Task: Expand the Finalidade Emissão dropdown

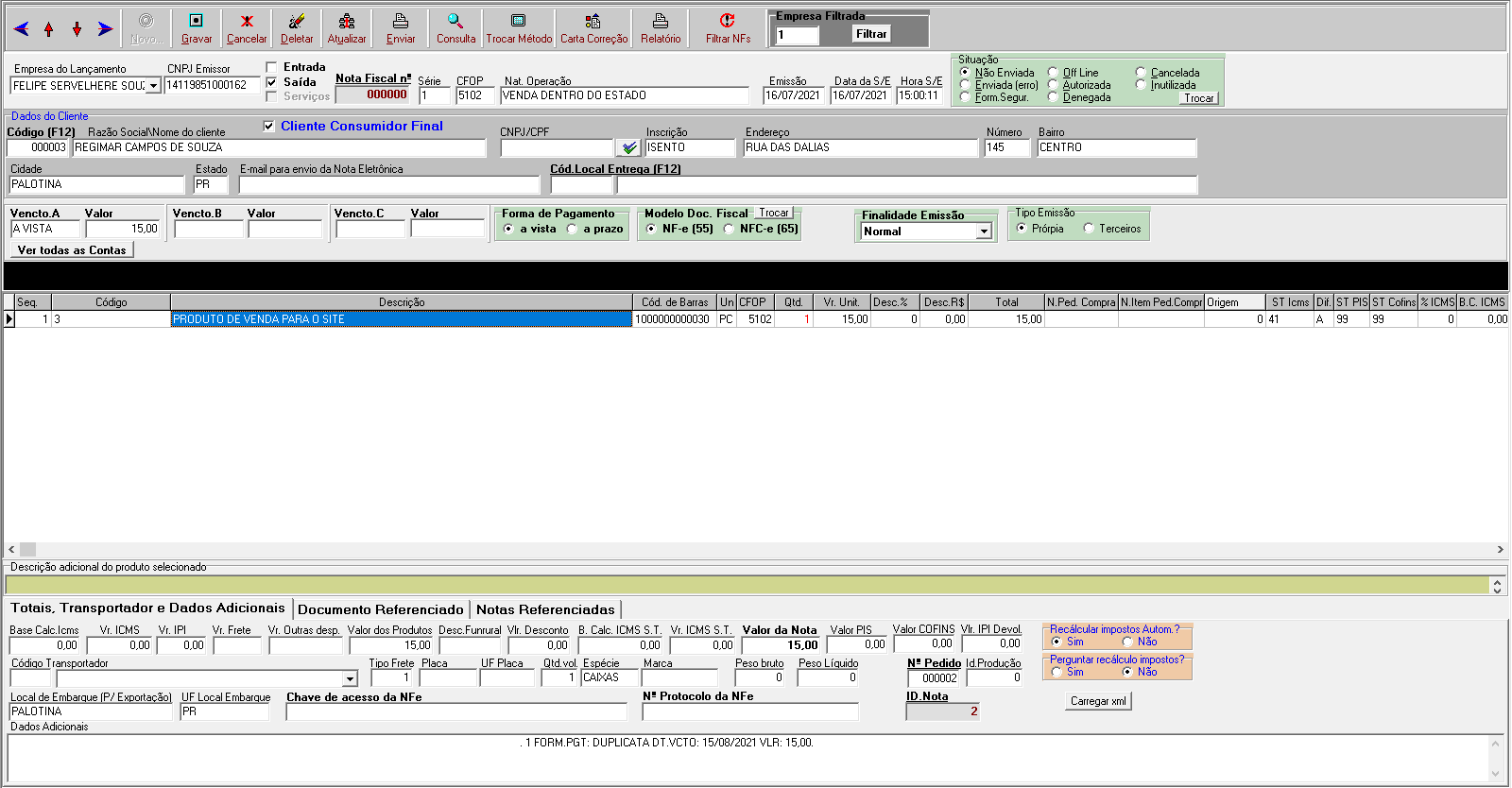Action: (x=984, y=231)
